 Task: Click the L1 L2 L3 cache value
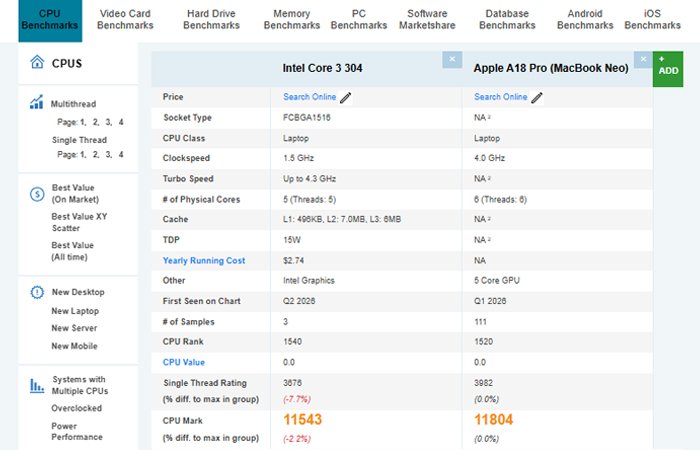coord(342,219)
